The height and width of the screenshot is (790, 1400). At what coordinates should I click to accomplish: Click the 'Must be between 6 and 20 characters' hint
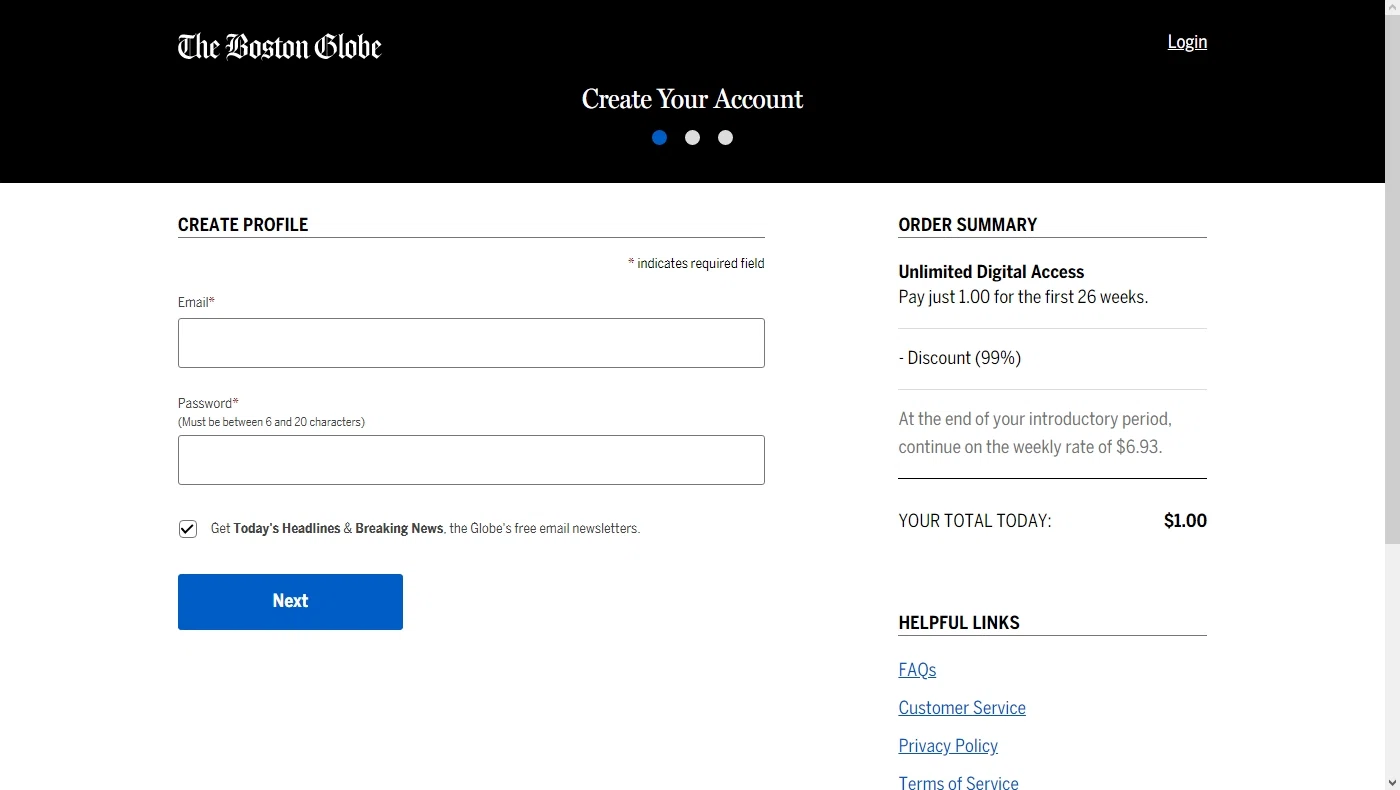pyautogui.click(x=271, y=422)
